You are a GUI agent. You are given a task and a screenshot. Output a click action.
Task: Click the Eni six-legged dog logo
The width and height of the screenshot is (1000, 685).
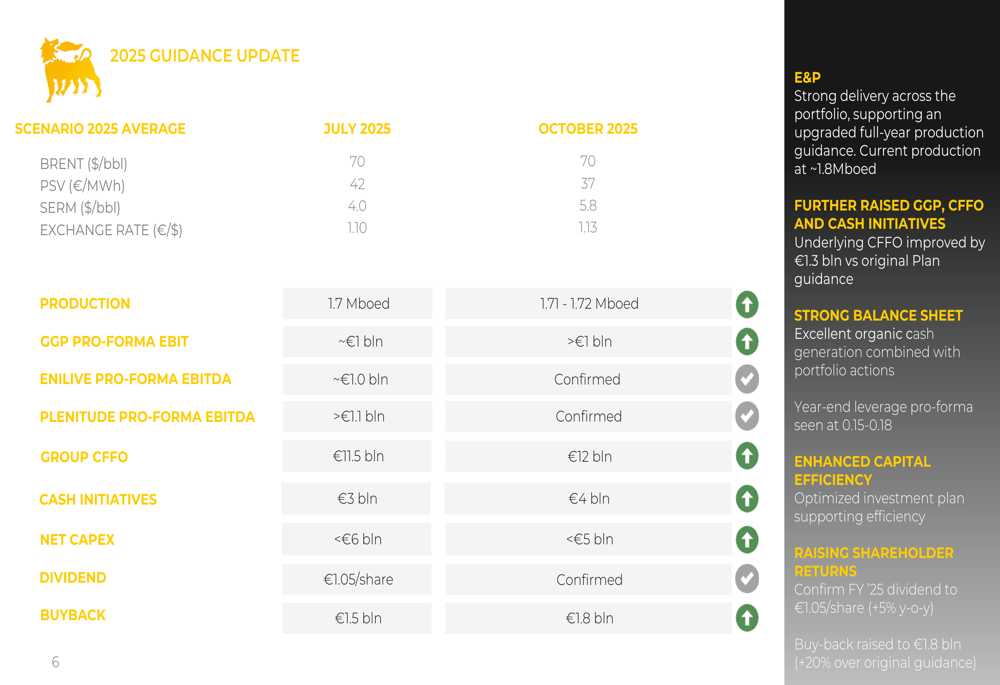pyautogui.click(x=70, y=69)
